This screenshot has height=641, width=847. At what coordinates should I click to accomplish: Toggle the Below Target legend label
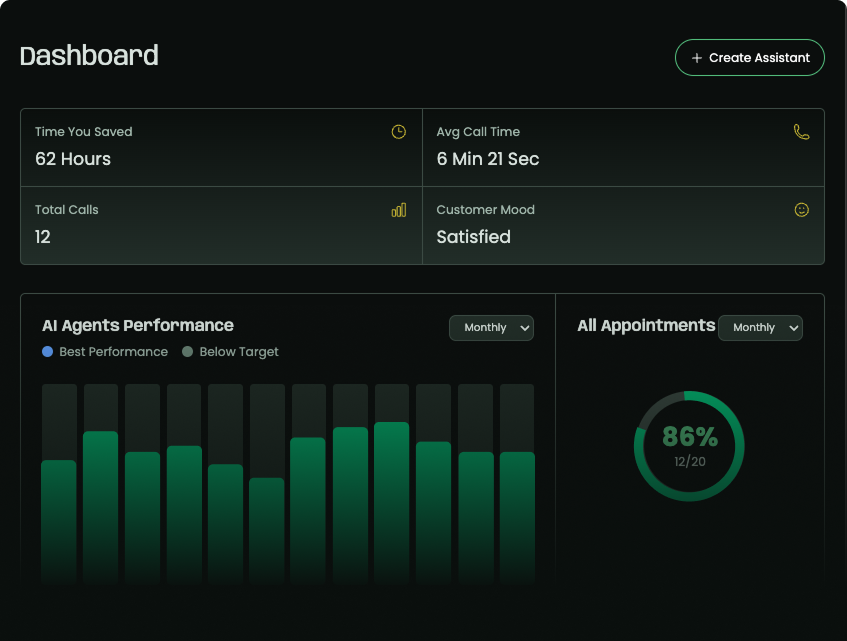pos(239,352)
